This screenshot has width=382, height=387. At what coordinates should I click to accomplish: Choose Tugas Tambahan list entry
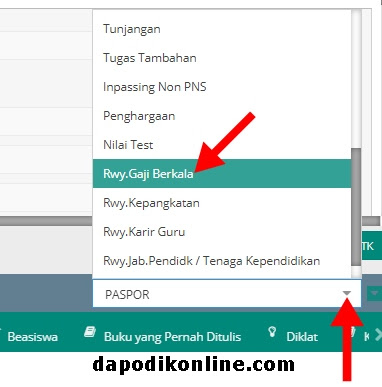pyautogui.click(x=222, y=58)
